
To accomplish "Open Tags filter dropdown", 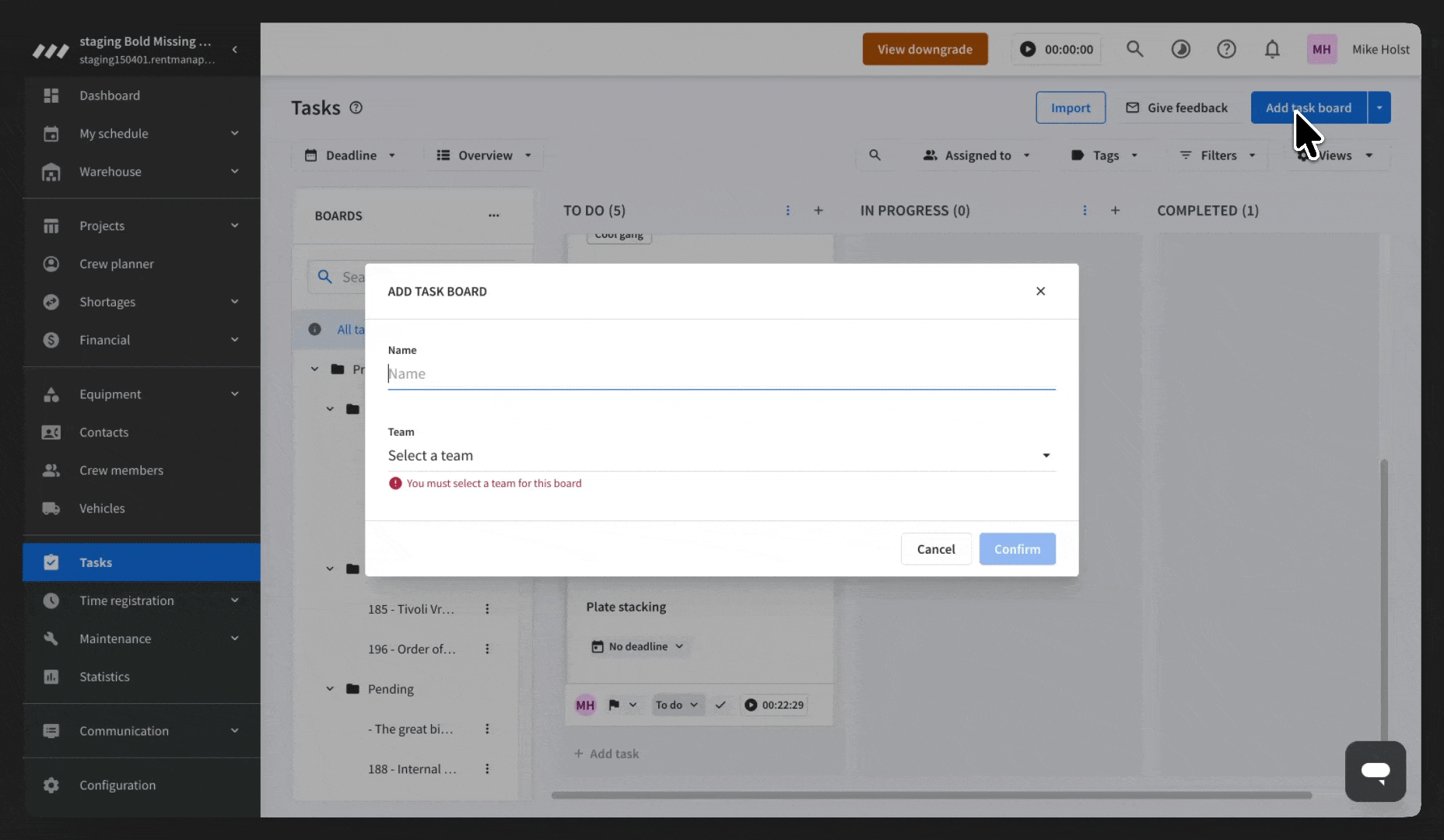I will pyautogui.click(x=1105, y=156).
